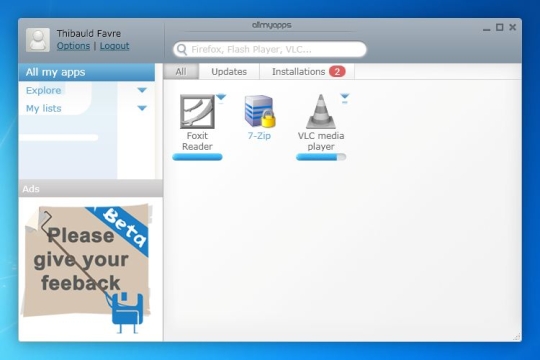
Task: Click the Installations count badge
Action: pos(337,71)
